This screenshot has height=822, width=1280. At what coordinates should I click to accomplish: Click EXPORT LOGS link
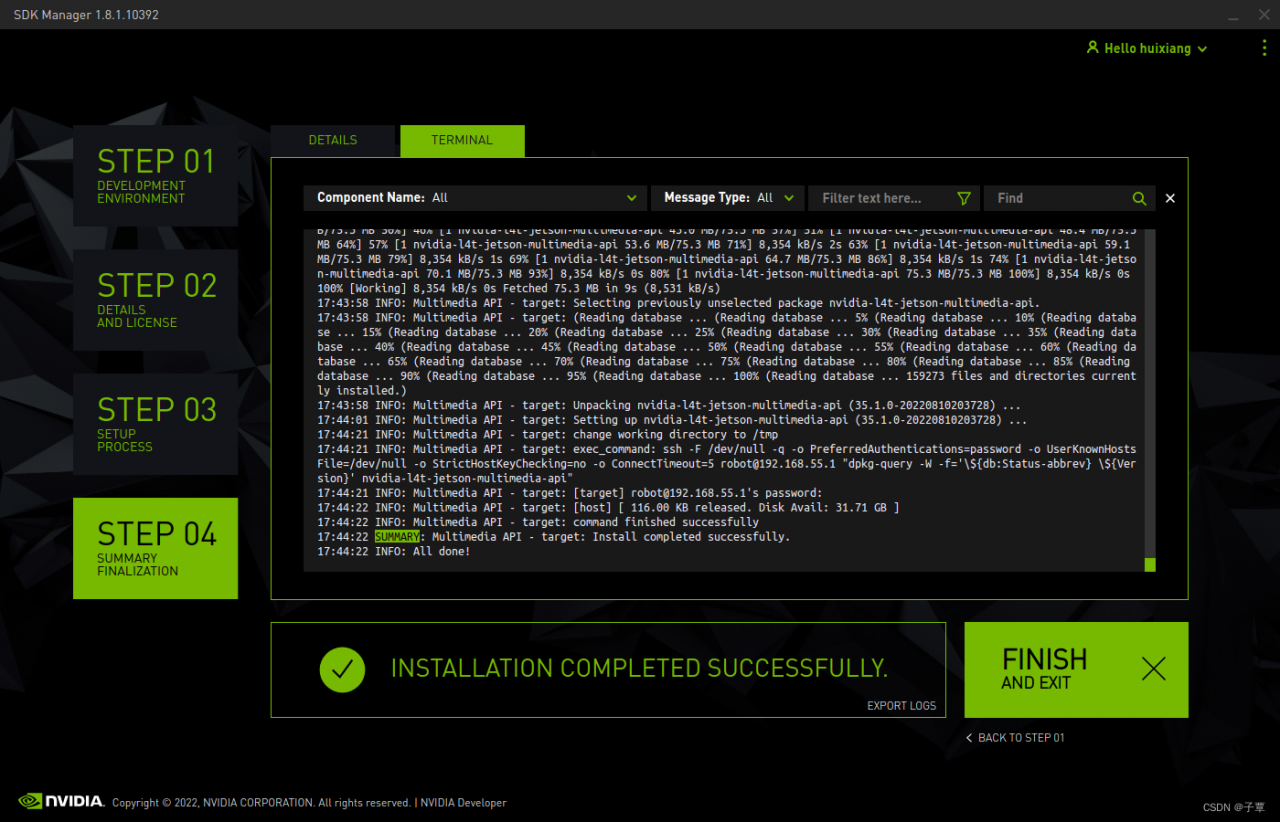pyautogui.click(x=901, y=706)
